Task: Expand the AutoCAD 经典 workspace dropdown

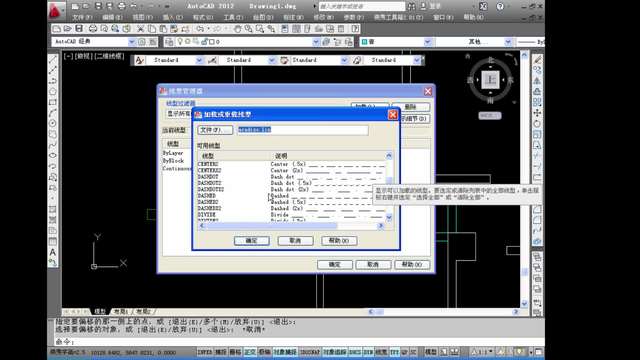Action: (131, 42)
